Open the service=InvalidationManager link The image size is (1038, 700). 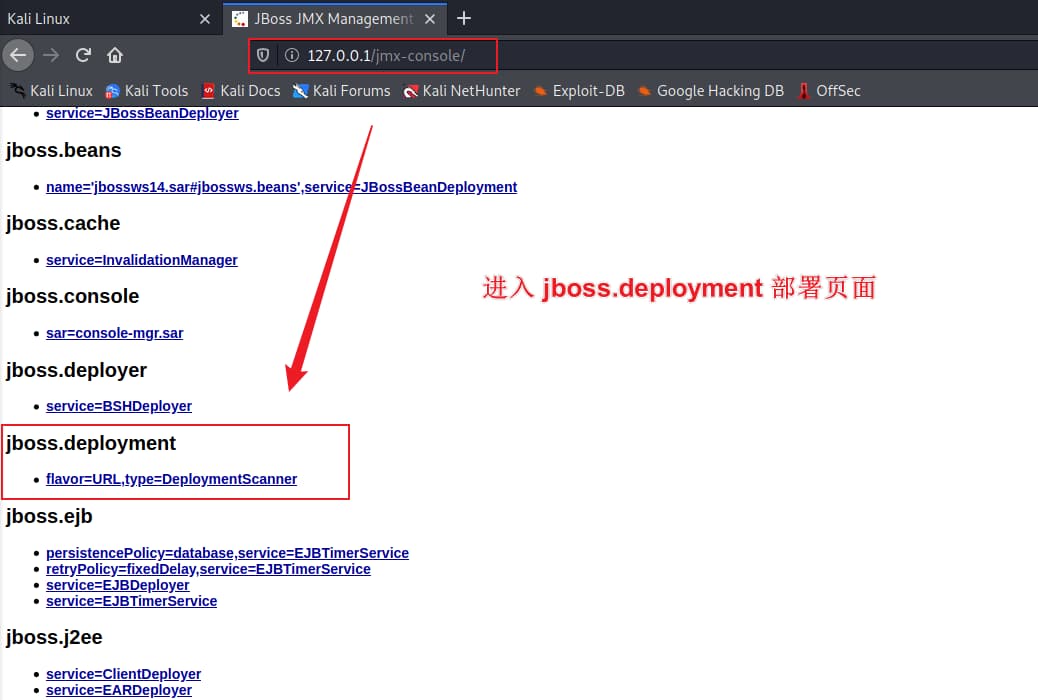coord(142,260)
